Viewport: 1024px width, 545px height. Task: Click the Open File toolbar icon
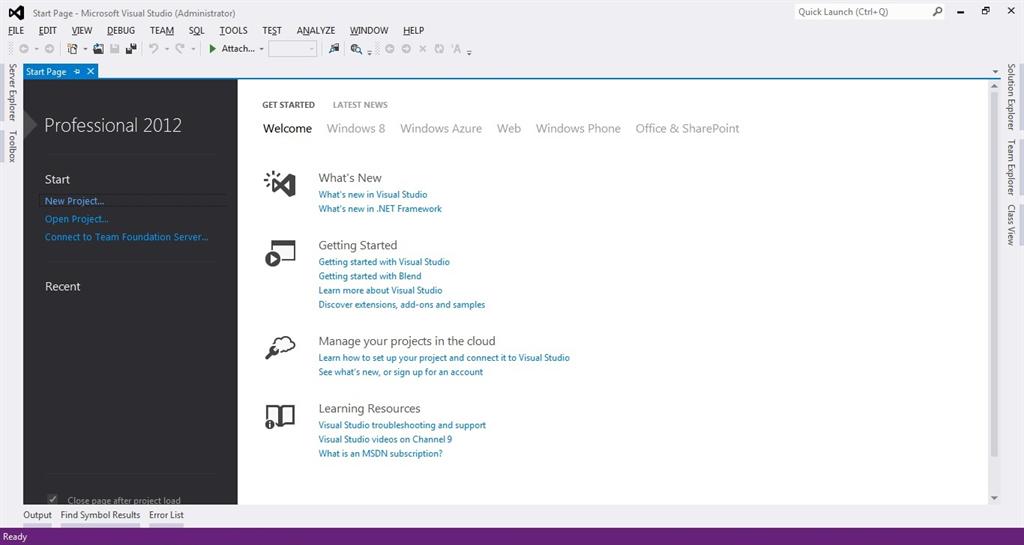pyautogui.click(x=98, y=49)
